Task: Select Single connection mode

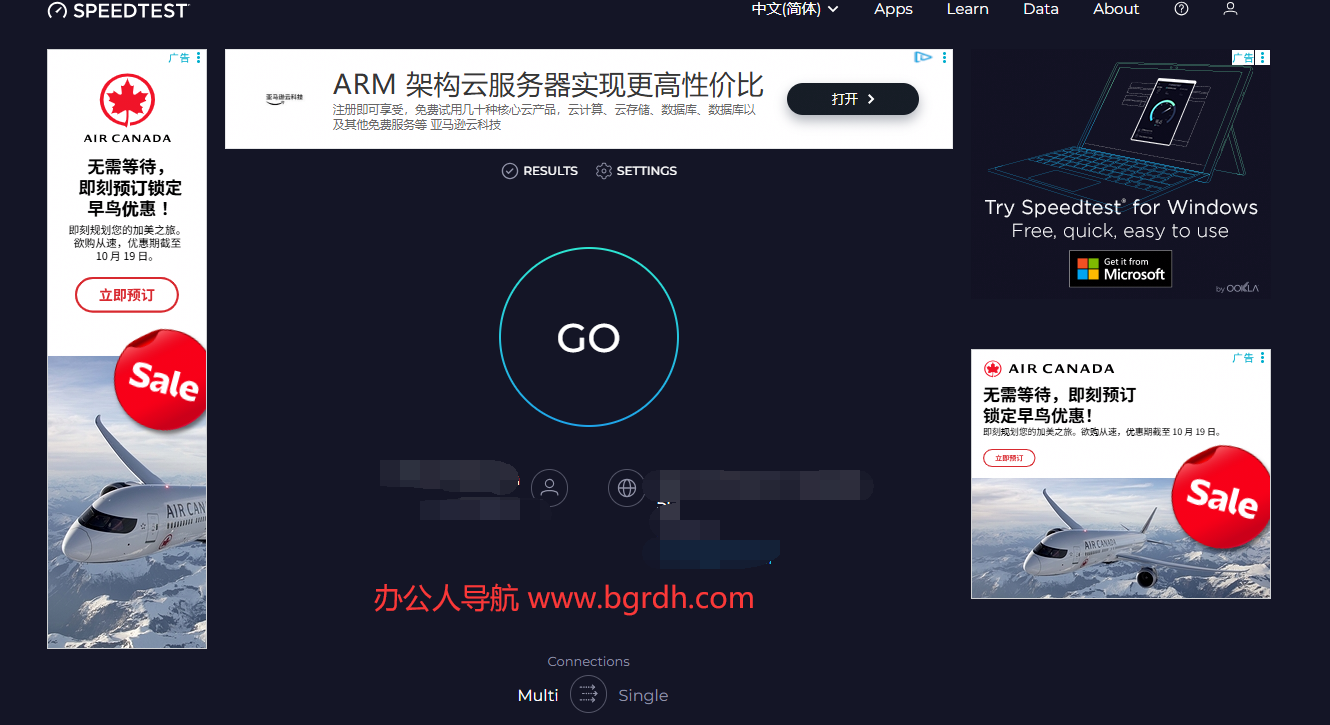Action: 643,695
